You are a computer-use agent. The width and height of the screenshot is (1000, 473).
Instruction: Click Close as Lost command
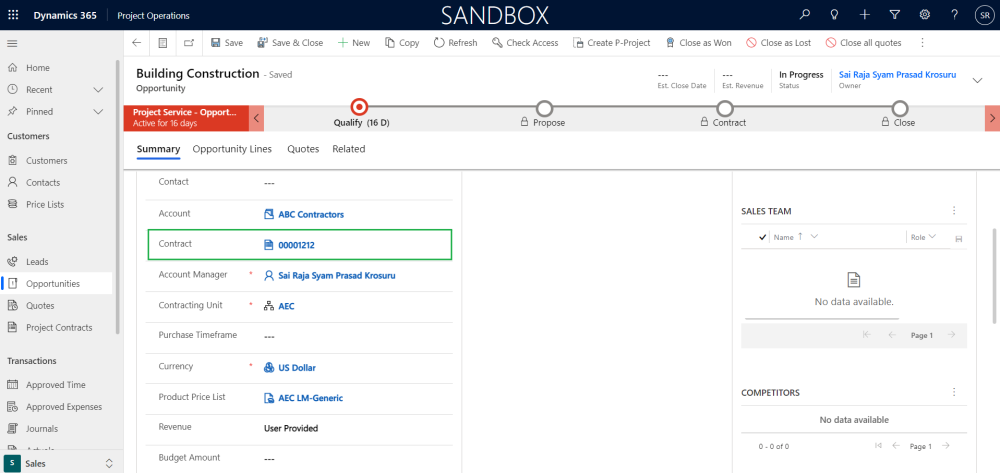779,43
